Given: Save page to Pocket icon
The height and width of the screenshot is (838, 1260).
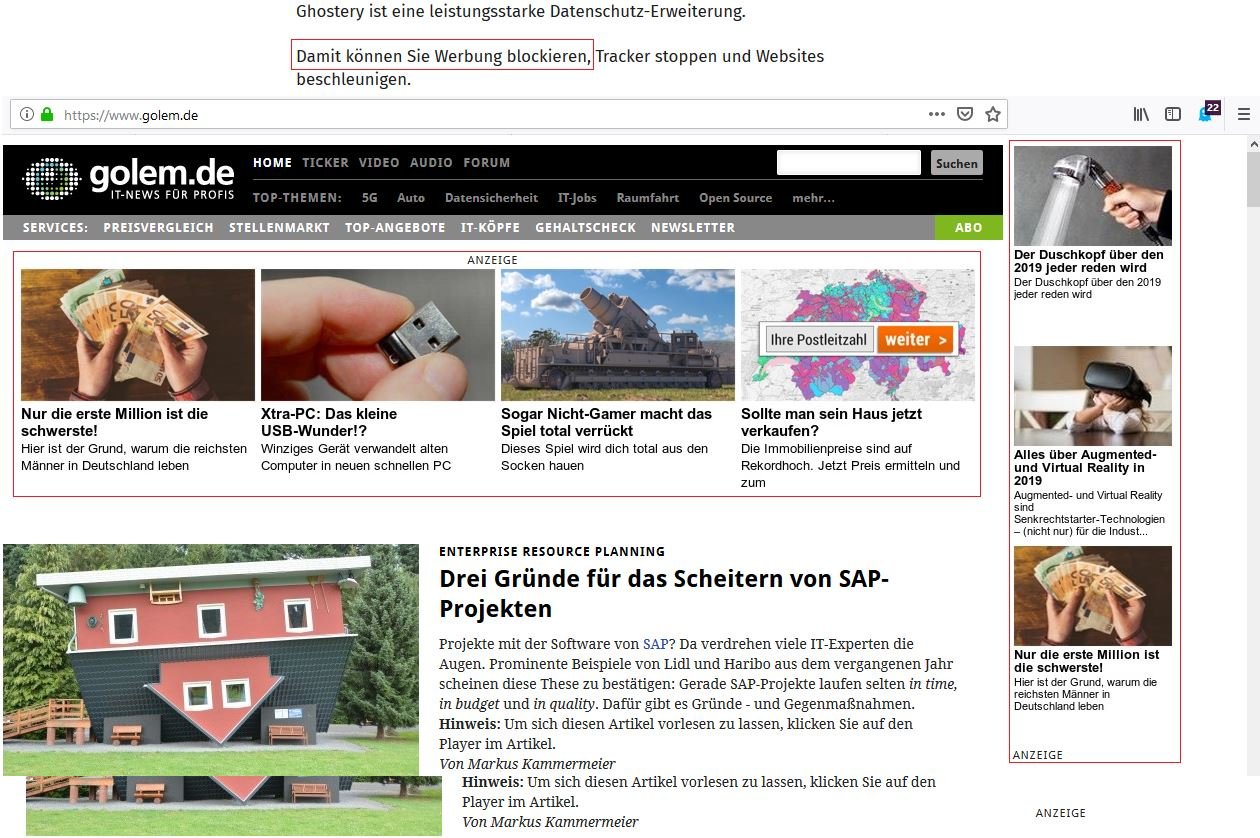Looking at the screenshot, I should (965, 114).
